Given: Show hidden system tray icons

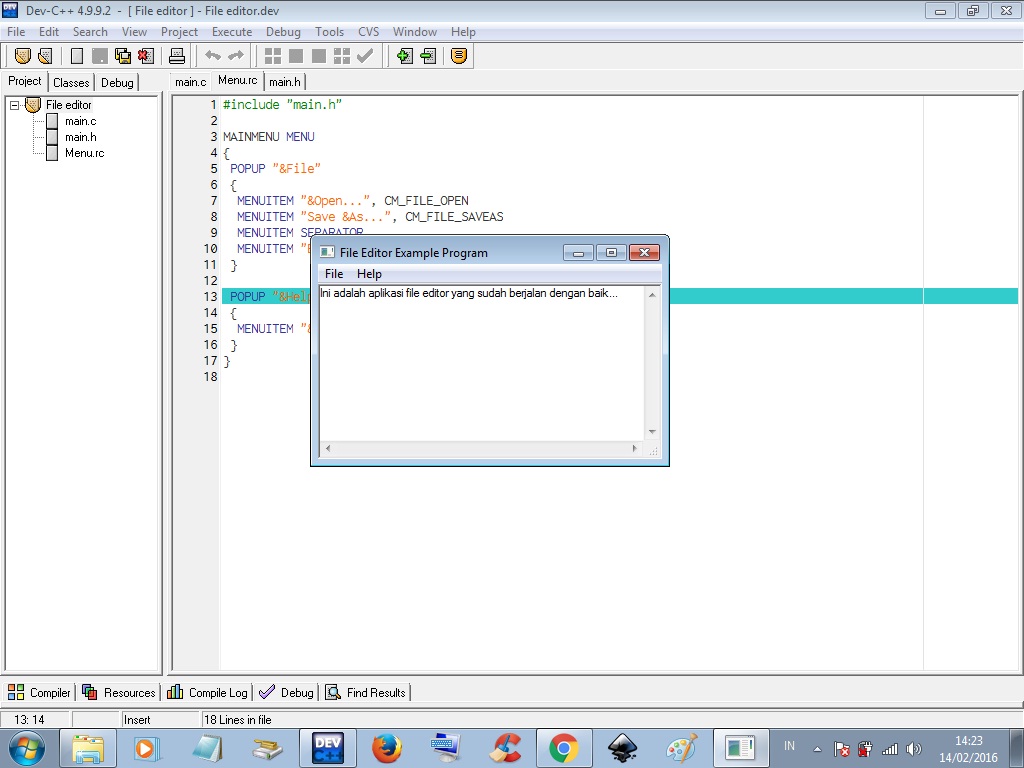Looking at the screenshot, I should [x=817, y=749].
